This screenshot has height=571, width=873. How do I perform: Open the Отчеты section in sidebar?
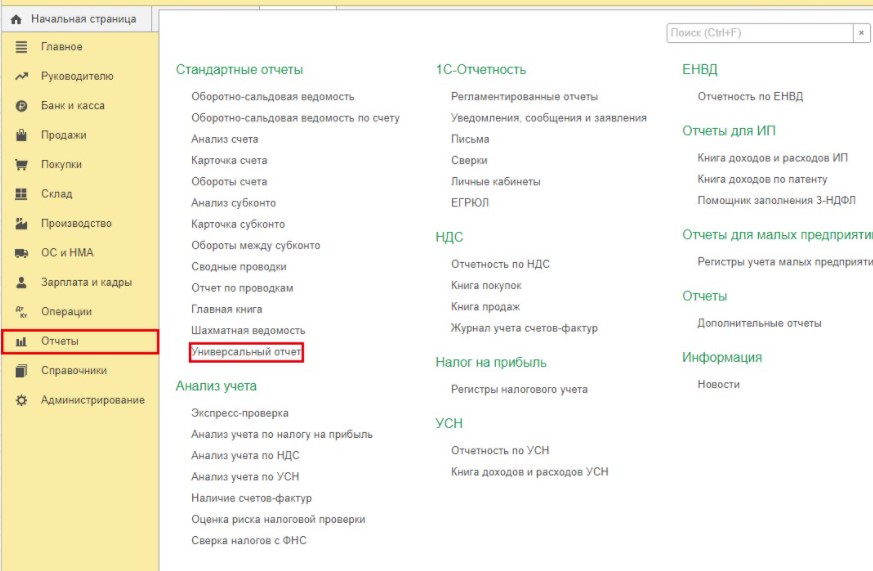[x=60, y=341]
